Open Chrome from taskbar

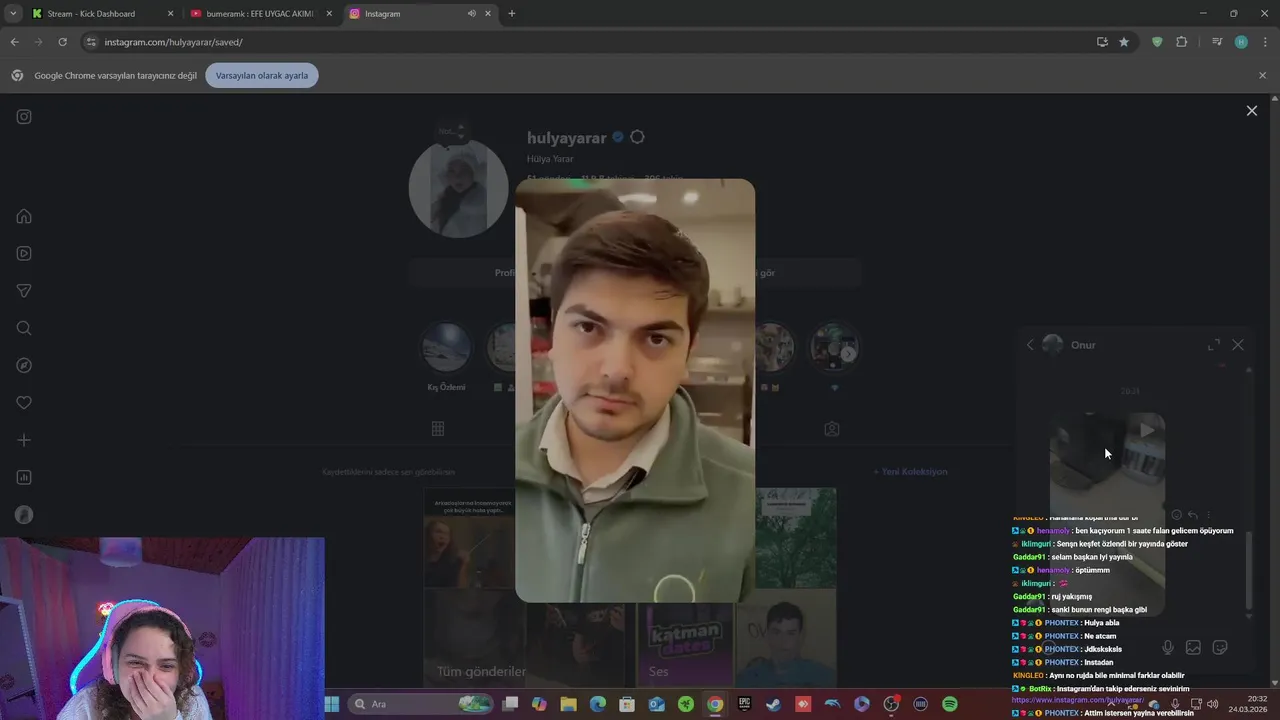click(715, 704)
